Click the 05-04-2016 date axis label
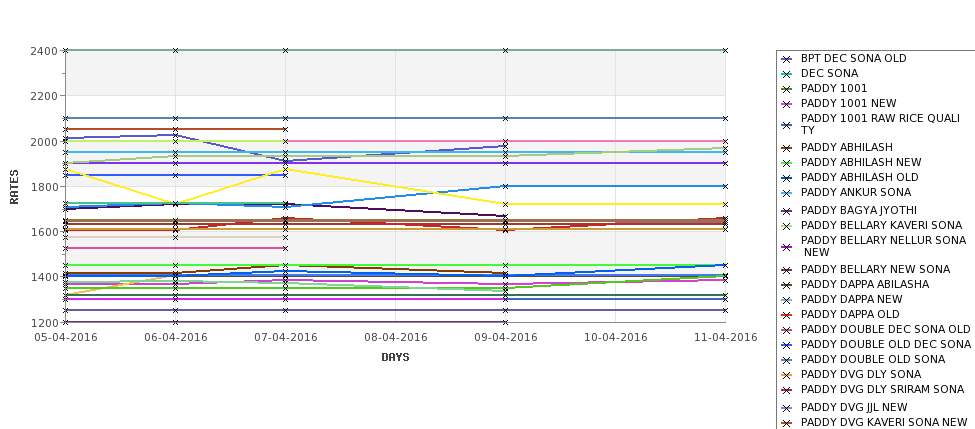The image size is (975, 429). [65, 338]
